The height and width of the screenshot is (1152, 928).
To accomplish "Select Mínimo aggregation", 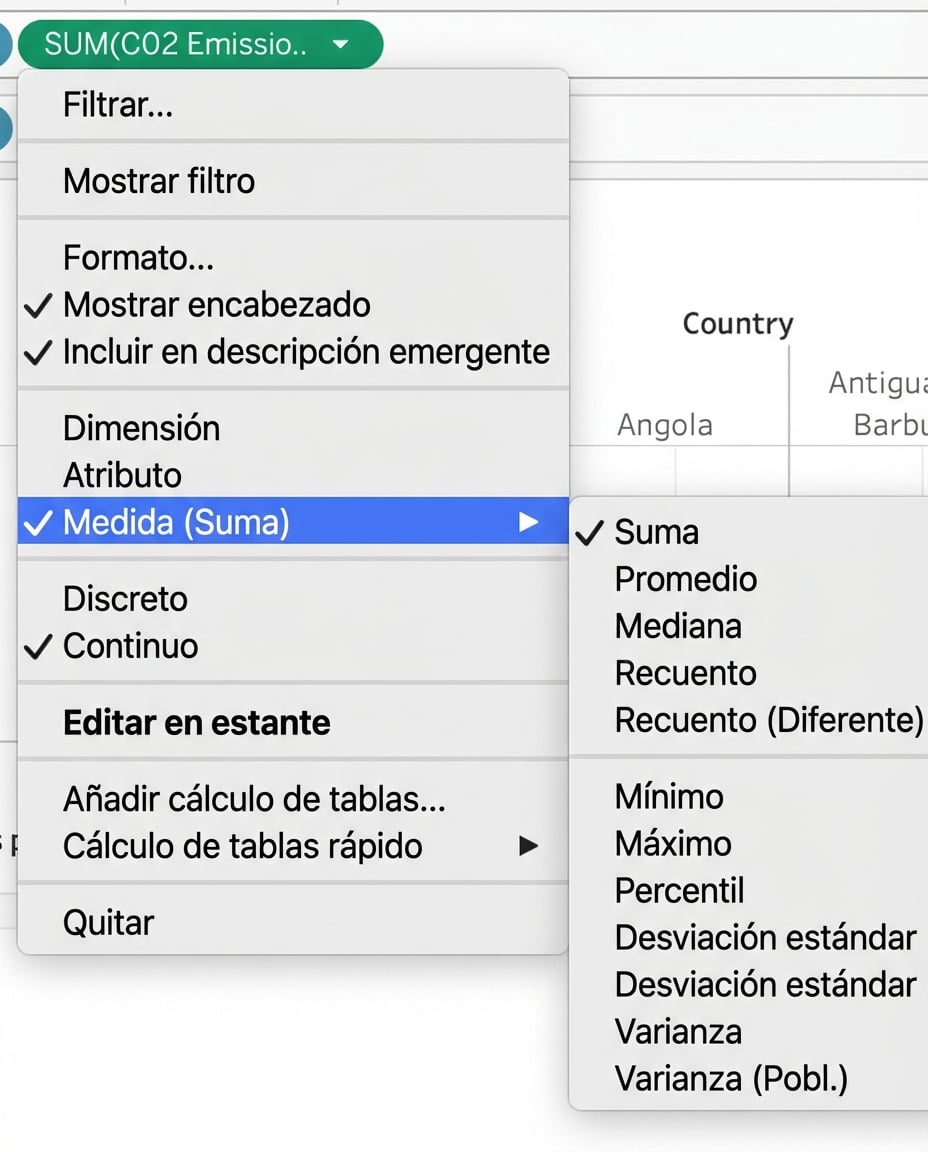I will click(668, 796).
